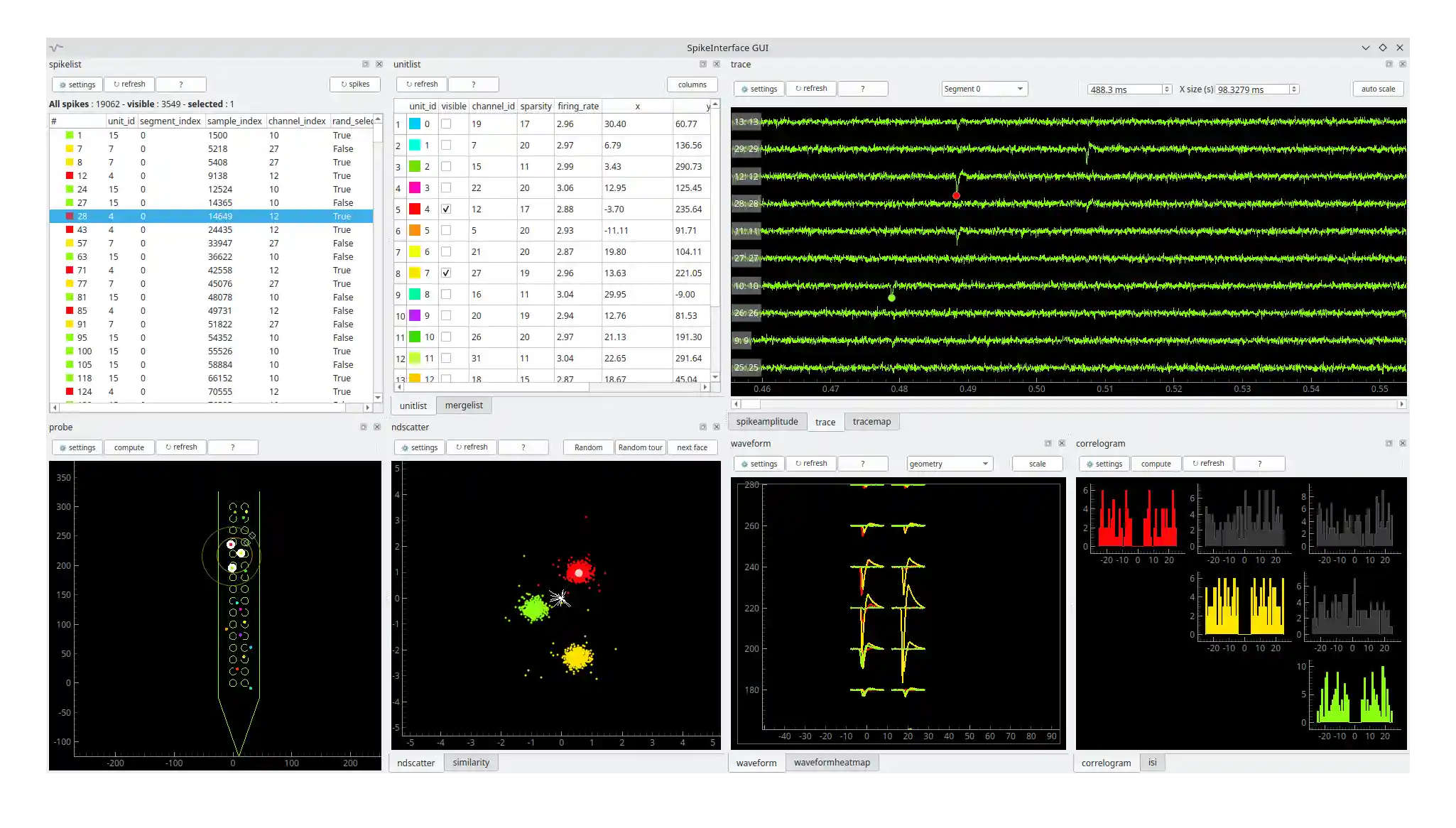The height and width of the screenshot is (828, 1456).
Task: Switch to the isi tab
Action: tap(1152, 762)
